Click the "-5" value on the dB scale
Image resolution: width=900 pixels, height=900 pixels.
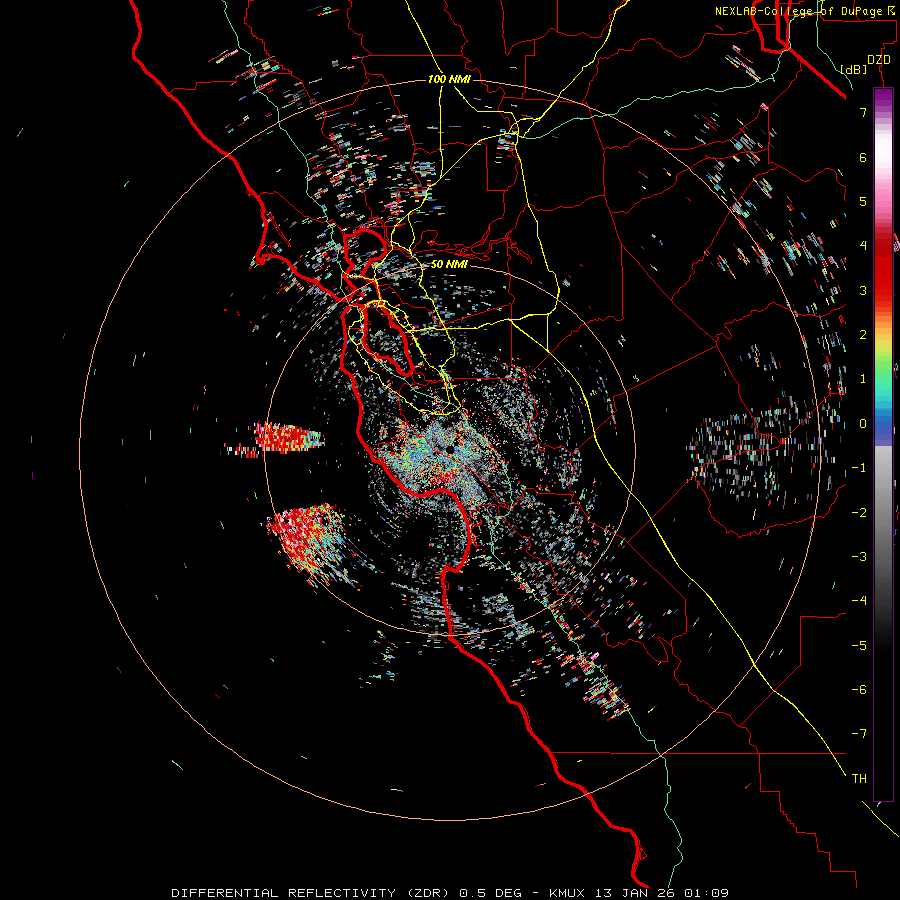click(x=859, y=646)
